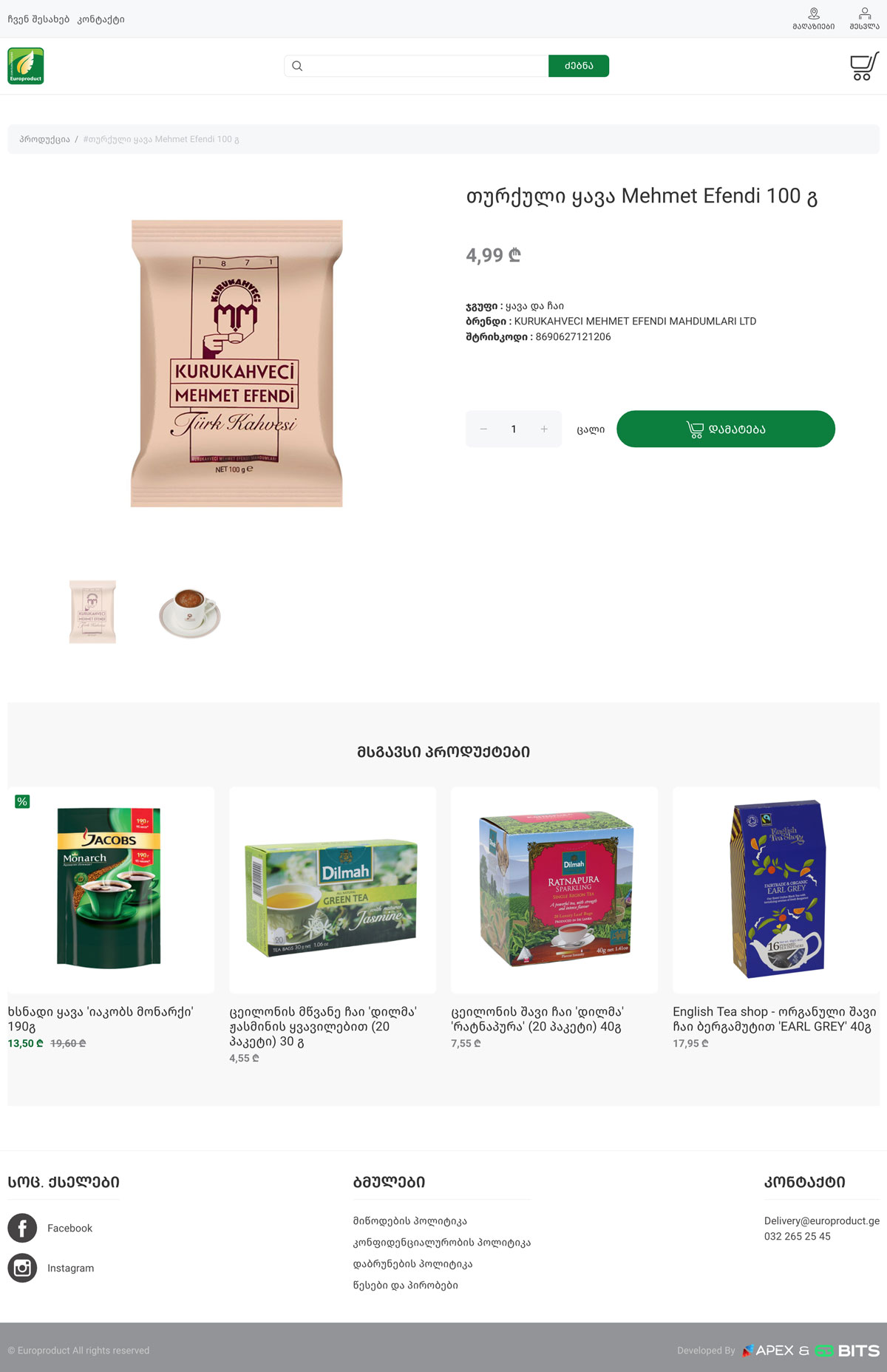
Task: Click the Europroduct logo
Action: click(26, 66)
